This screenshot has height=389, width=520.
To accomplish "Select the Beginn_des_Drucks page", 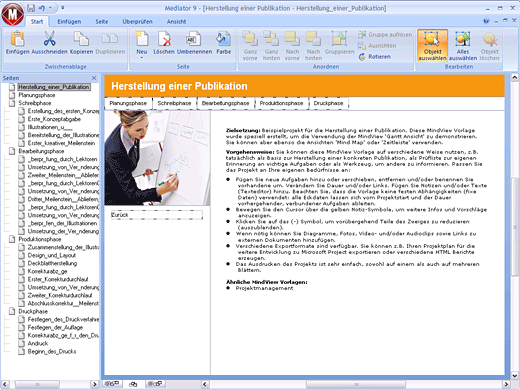I will pos(52,351).
